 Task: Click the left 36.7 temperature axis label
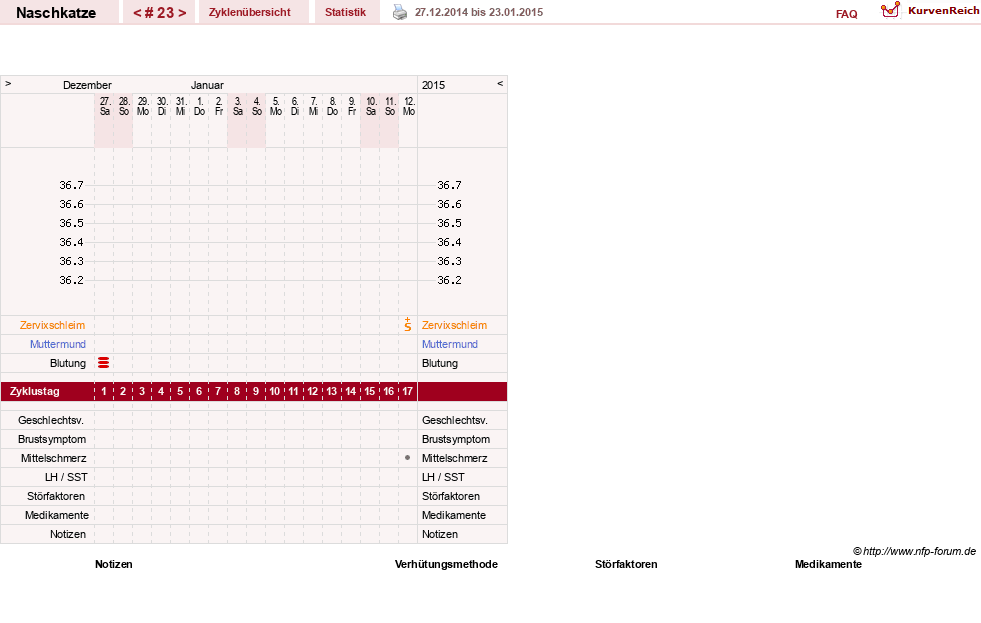pos(71,185)
